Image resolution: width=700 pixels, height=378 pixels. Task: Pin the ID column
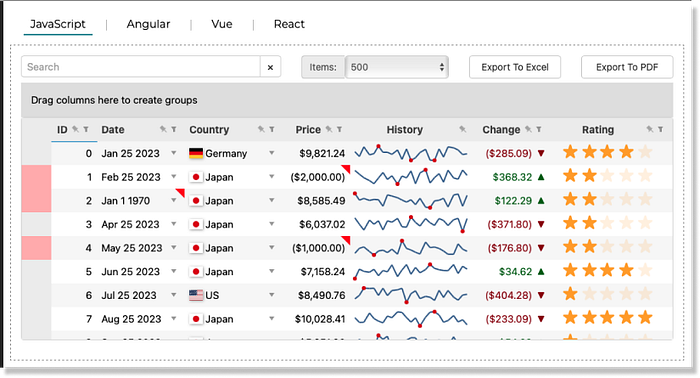(76, 129)
